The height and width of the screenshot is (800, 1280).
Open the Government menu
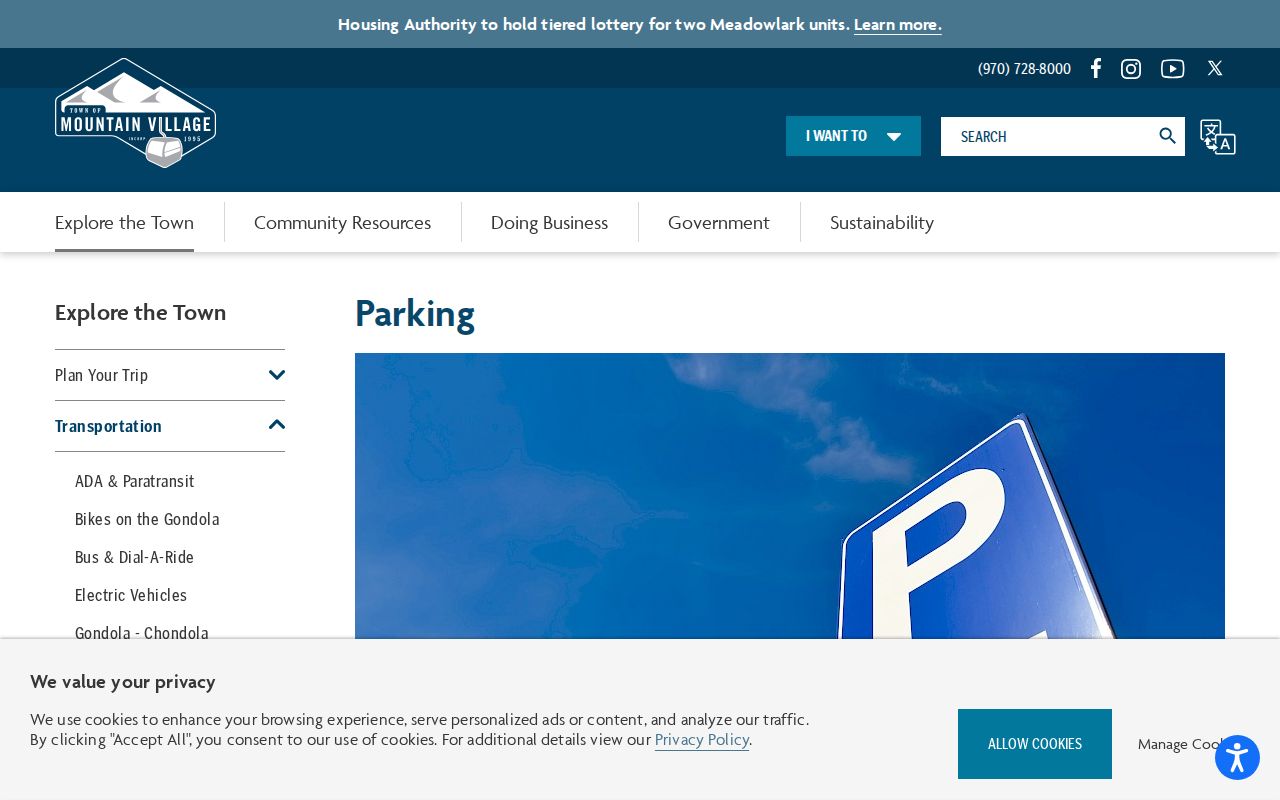click(719, 222)
